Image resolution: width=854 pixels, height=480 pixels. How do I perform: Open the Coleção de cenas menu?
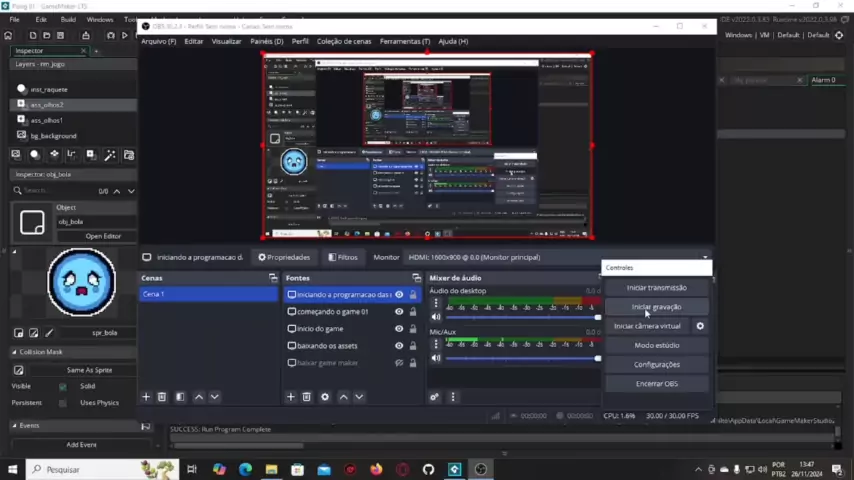coord(343,41)
